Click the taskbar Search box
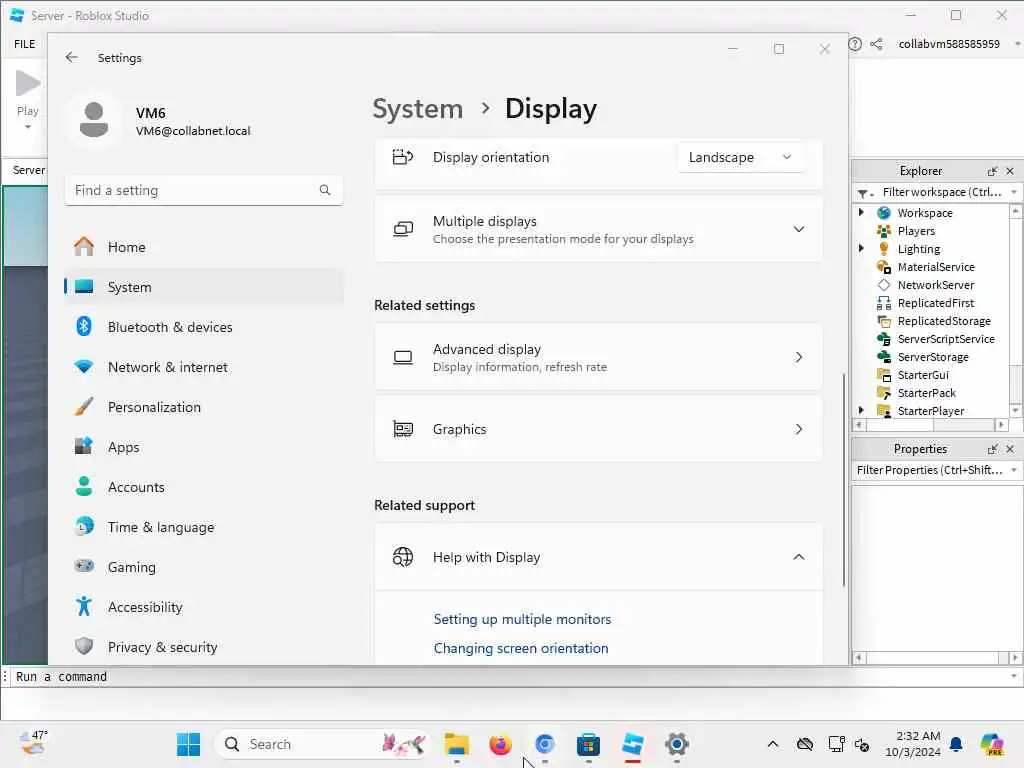 click(x=323, y=744)
